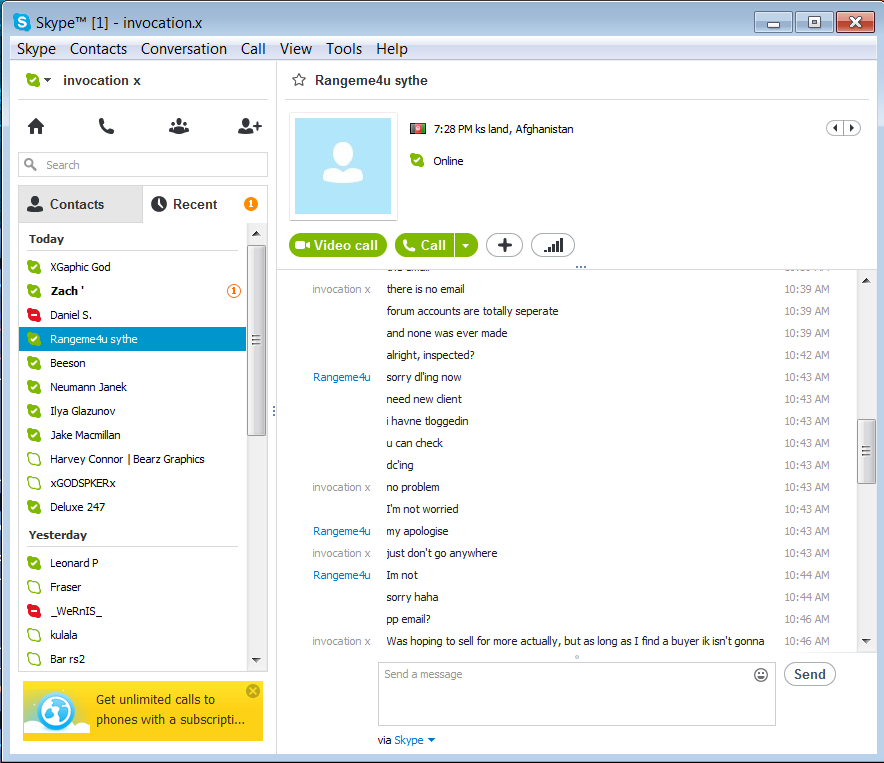
Task: Open the Conversation menu
Action: pos(184,49)
